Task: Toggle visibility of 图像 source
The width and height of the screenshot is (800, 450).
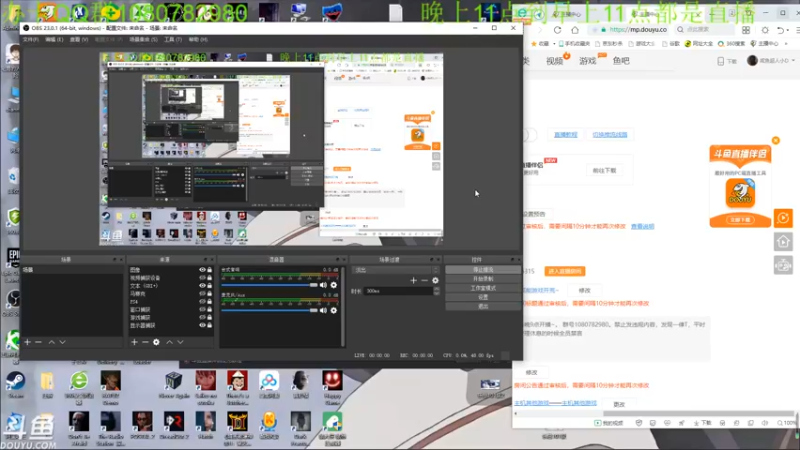Action: click(203, 269)
